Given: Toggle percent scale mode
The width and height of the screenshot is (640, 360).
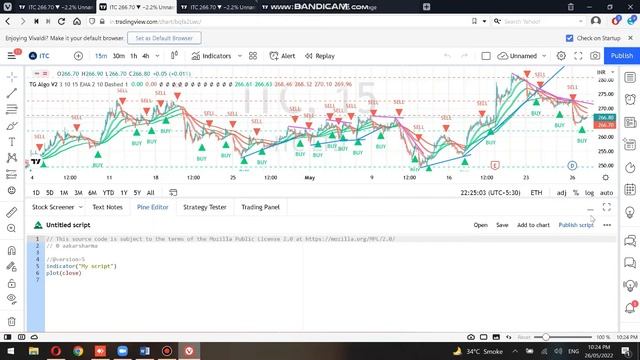Looking at the screenshot, I should click(x=576, y=193).
